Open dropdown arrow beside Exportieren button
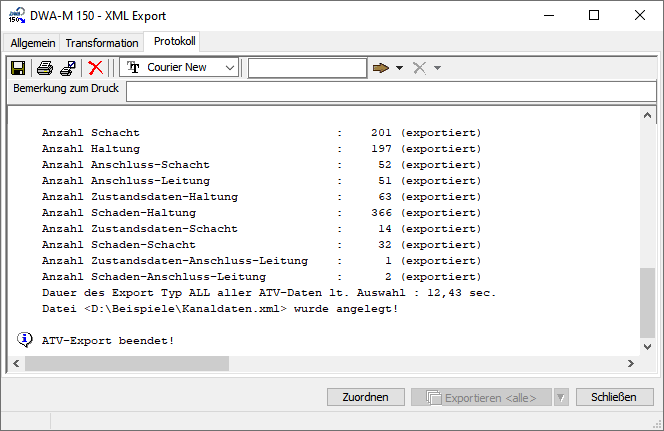The width and height of the screenshot is (664, 431). click(x=560, y=397)
